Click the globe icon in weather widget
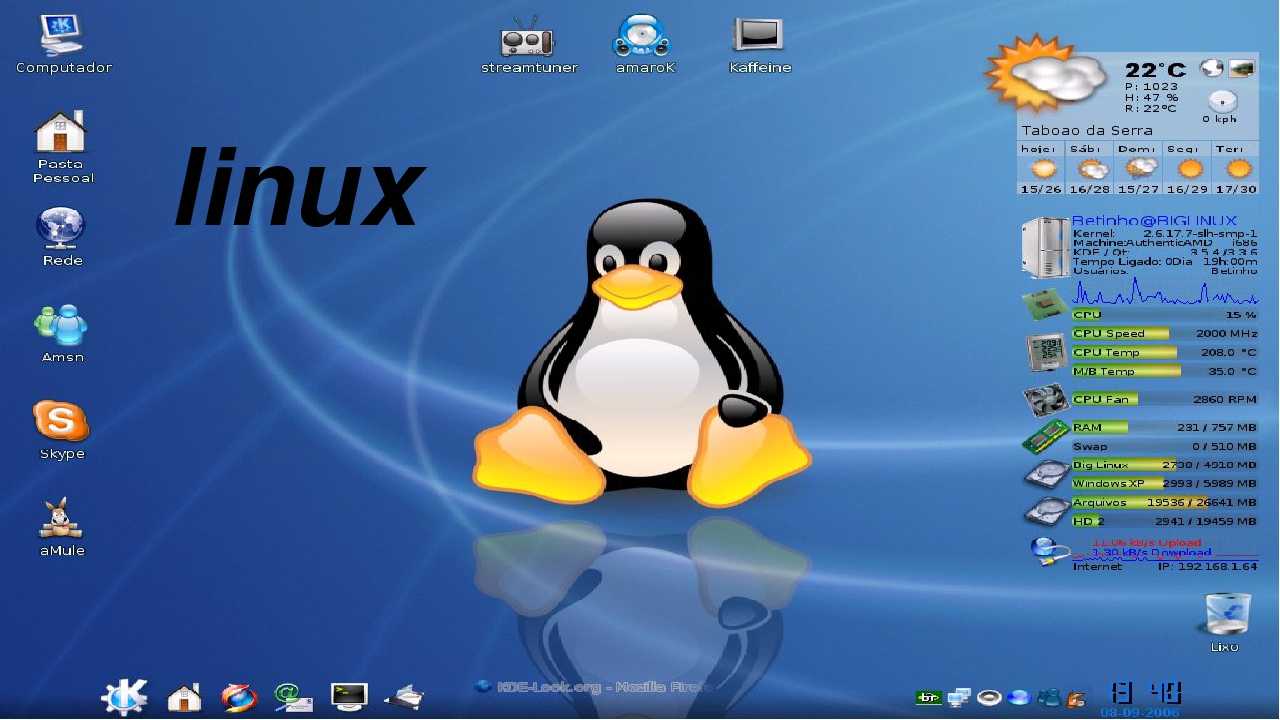 tap(1212, 68)
